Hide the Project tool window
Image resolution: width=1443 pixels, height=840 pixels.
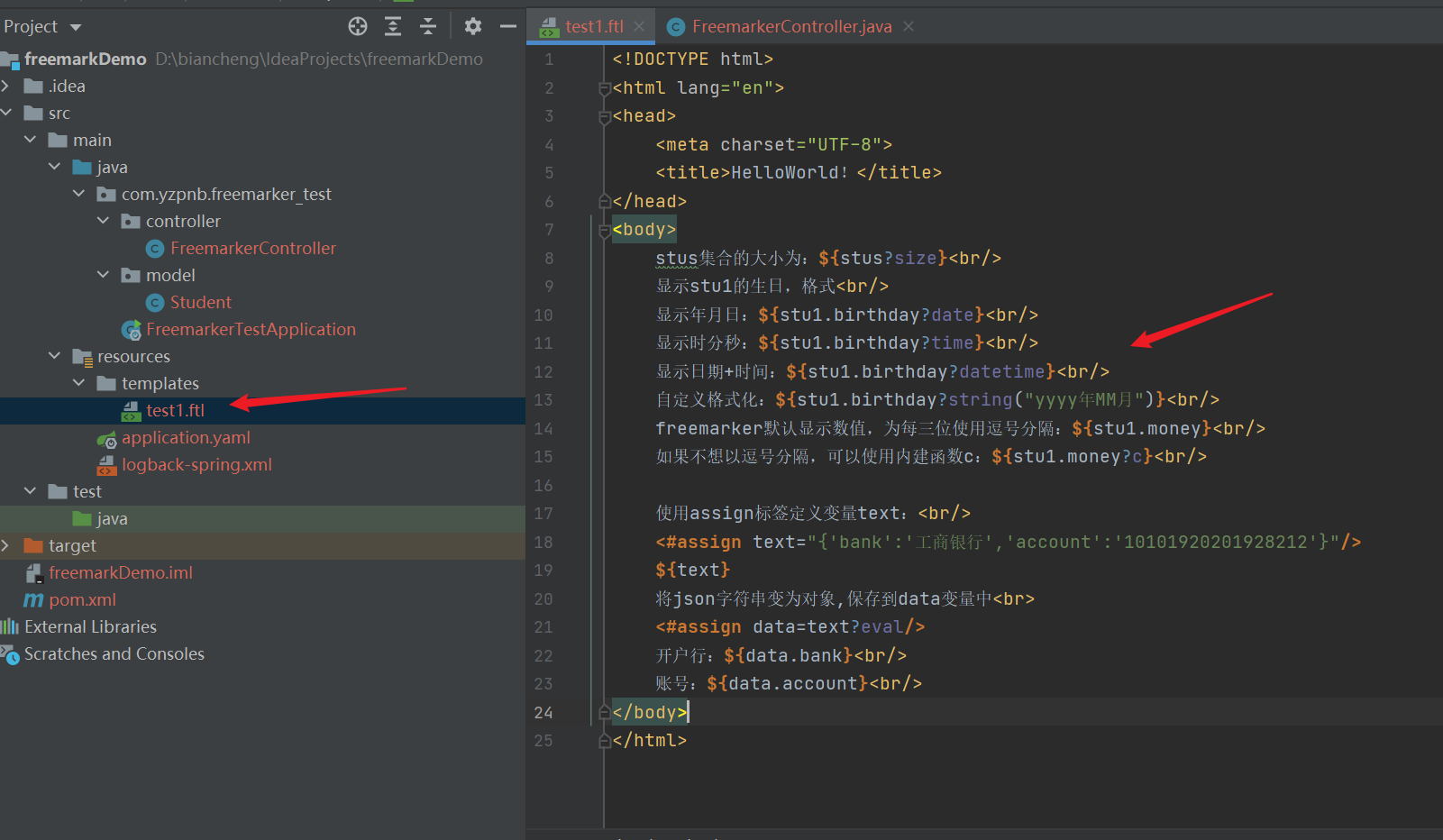(508, 26)
